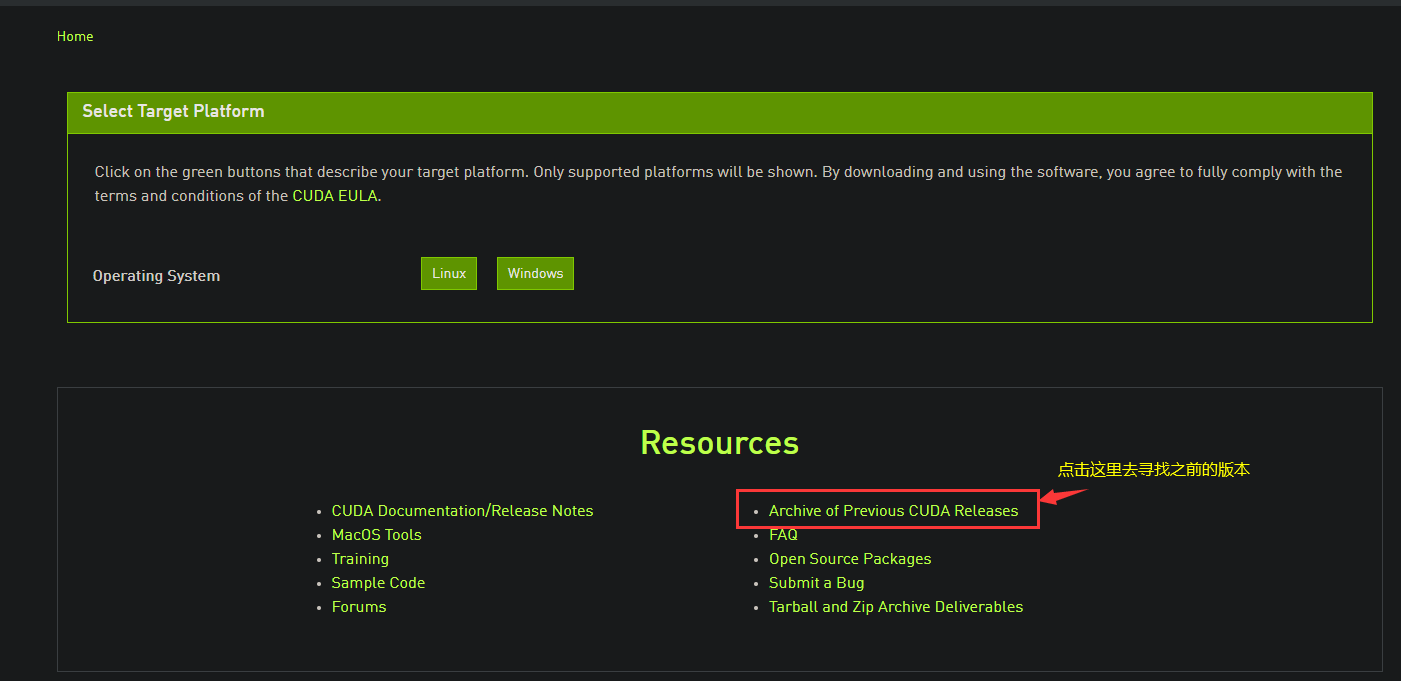The height and width of the screenshot is (681, 1401).
Task: Click the Submit a Bug link
Action: coord(816,583)
